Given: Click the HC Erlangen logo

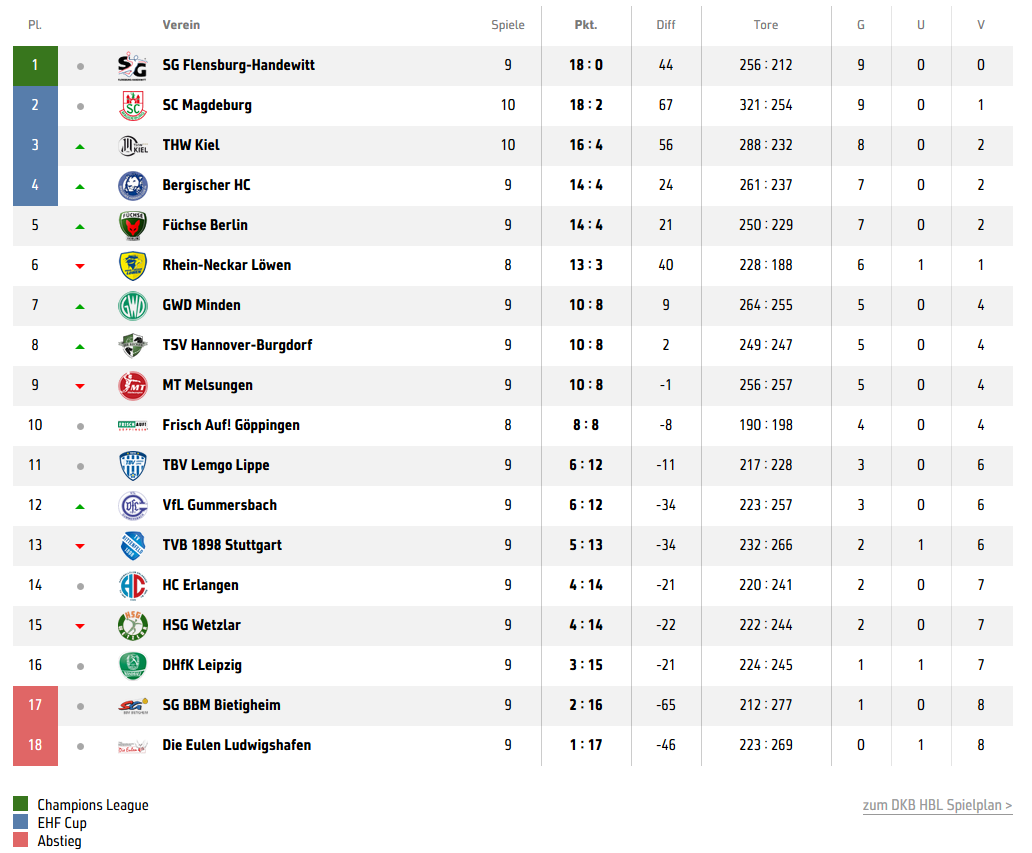Looking at the screenshot, I should pos(133,586).
